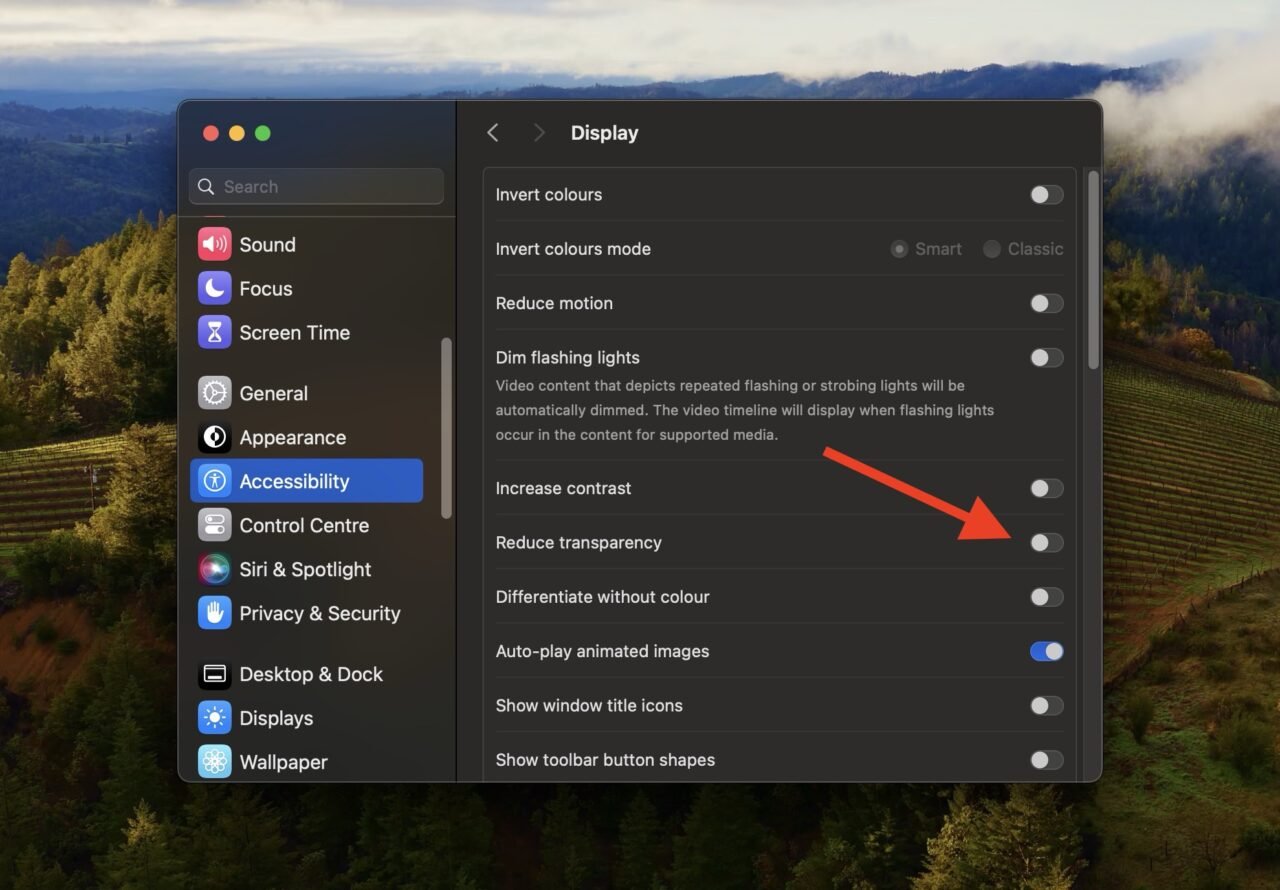Click the Privacy & Security hand icon
Screen dimensions: 1280x890
pos(214,613)
